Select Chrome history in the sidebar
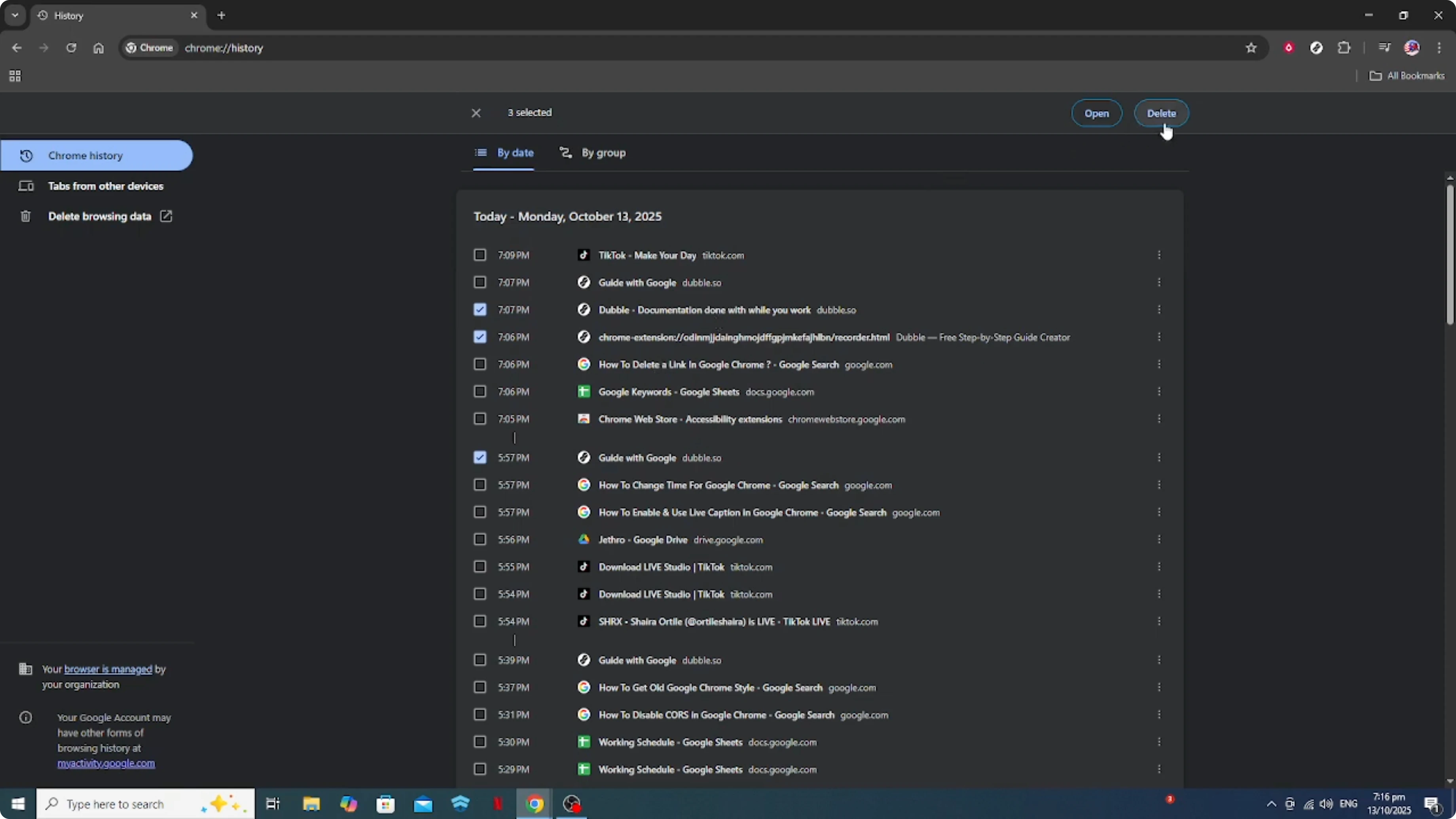The width and height of the screenshot is (1456, 819). click(96, 155)
